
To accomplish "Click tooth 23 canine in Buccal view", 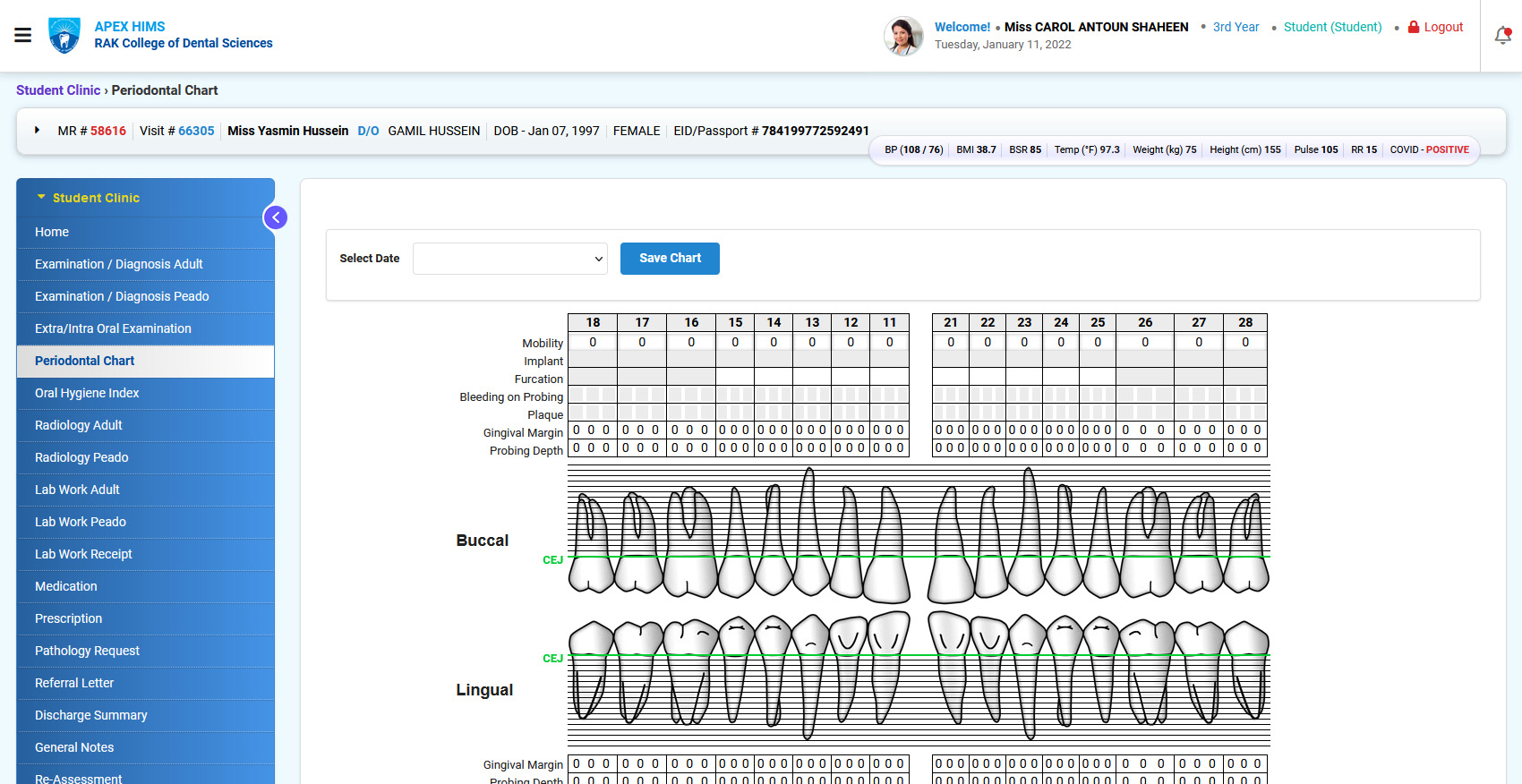I will (1029, 532).
